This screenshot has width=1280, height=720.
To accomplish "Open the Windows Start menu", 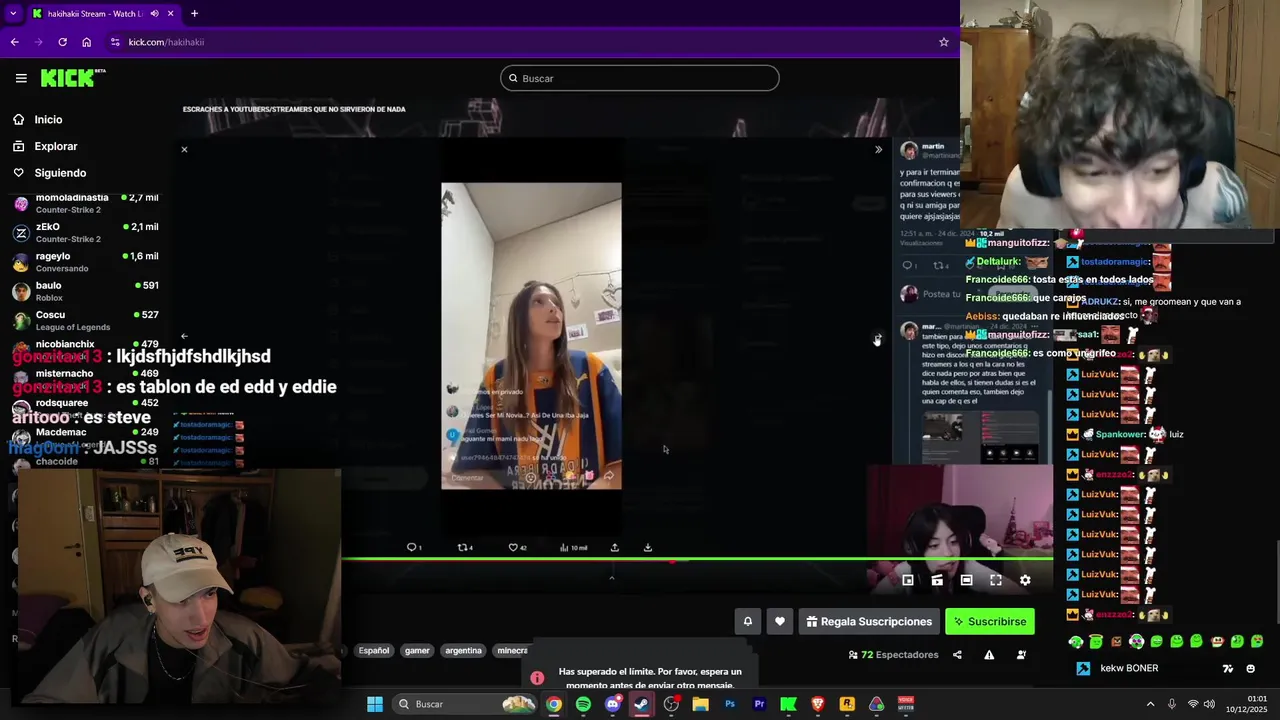I will 374,704.
